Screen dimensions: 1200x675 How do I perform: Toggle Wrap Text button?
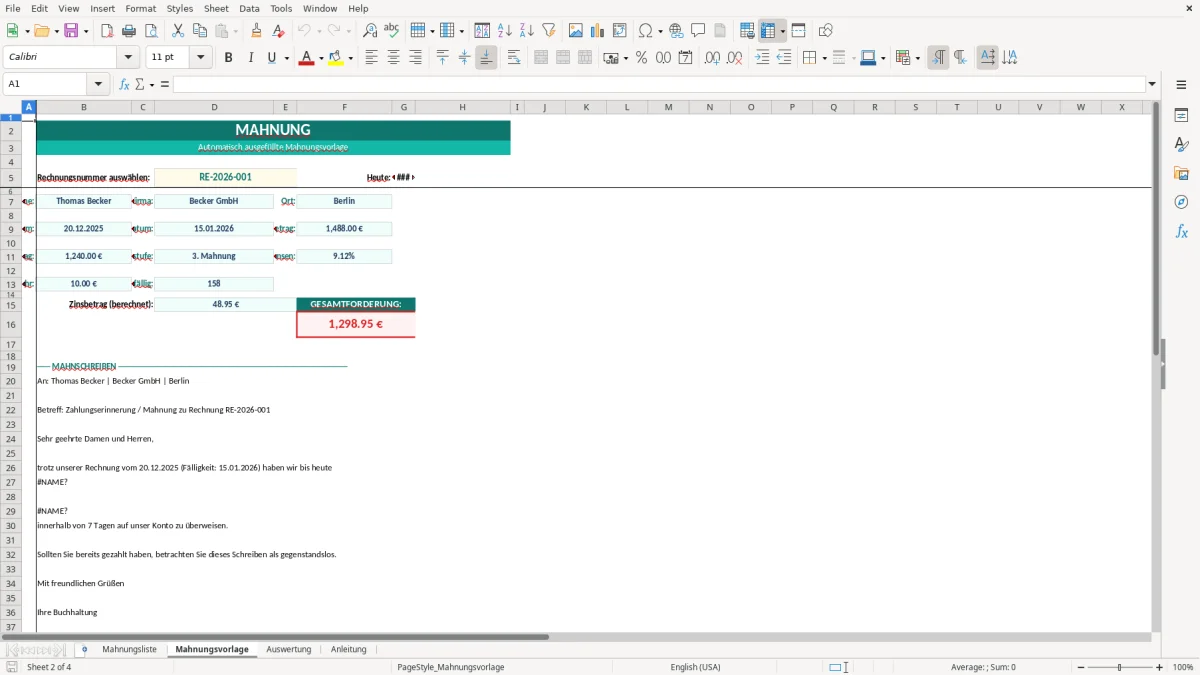(514, 58)
